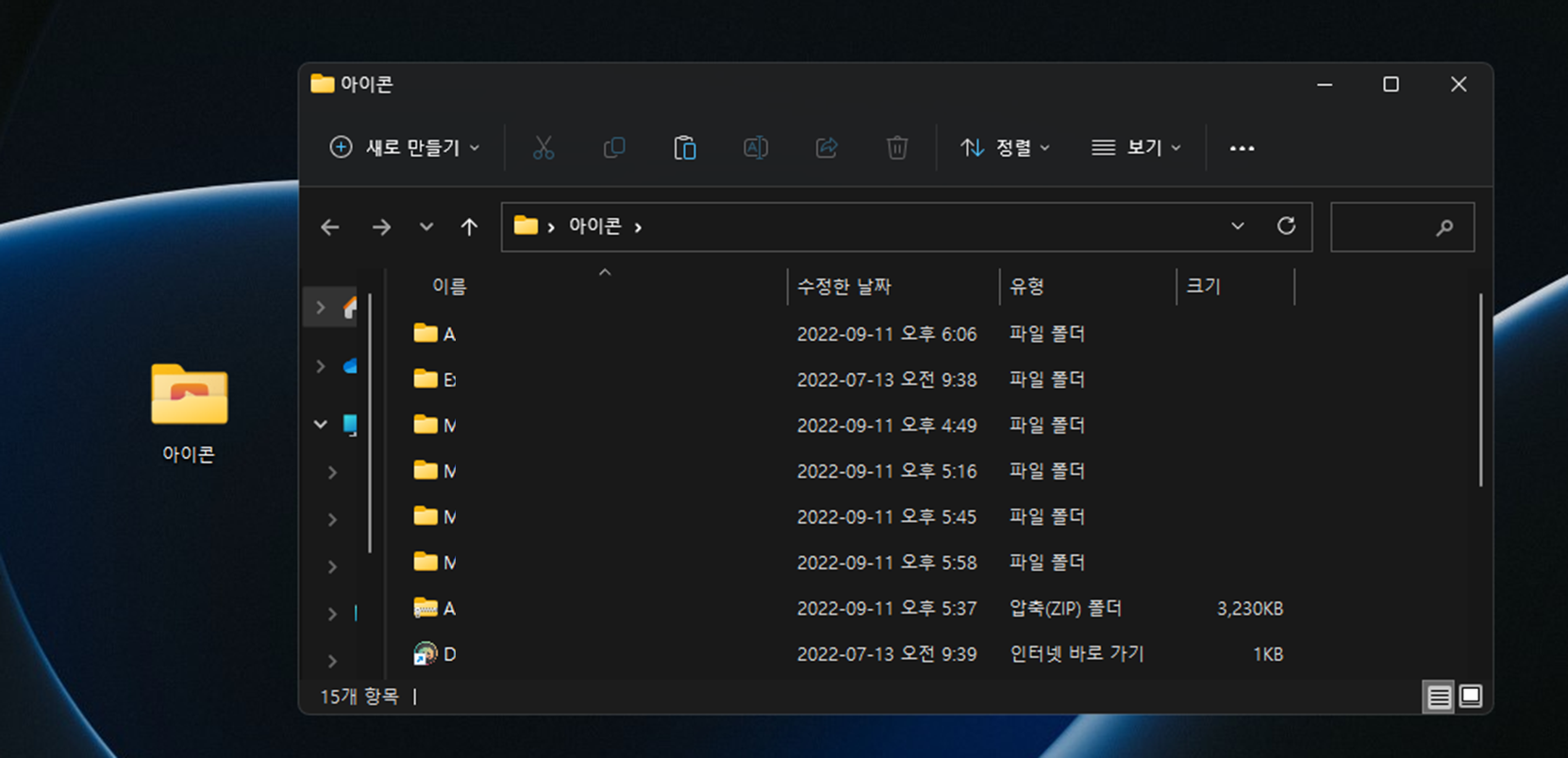Open the 정렬 sort dropdown
This screenshot has width=1568, height=758.
click(1006, 148)
